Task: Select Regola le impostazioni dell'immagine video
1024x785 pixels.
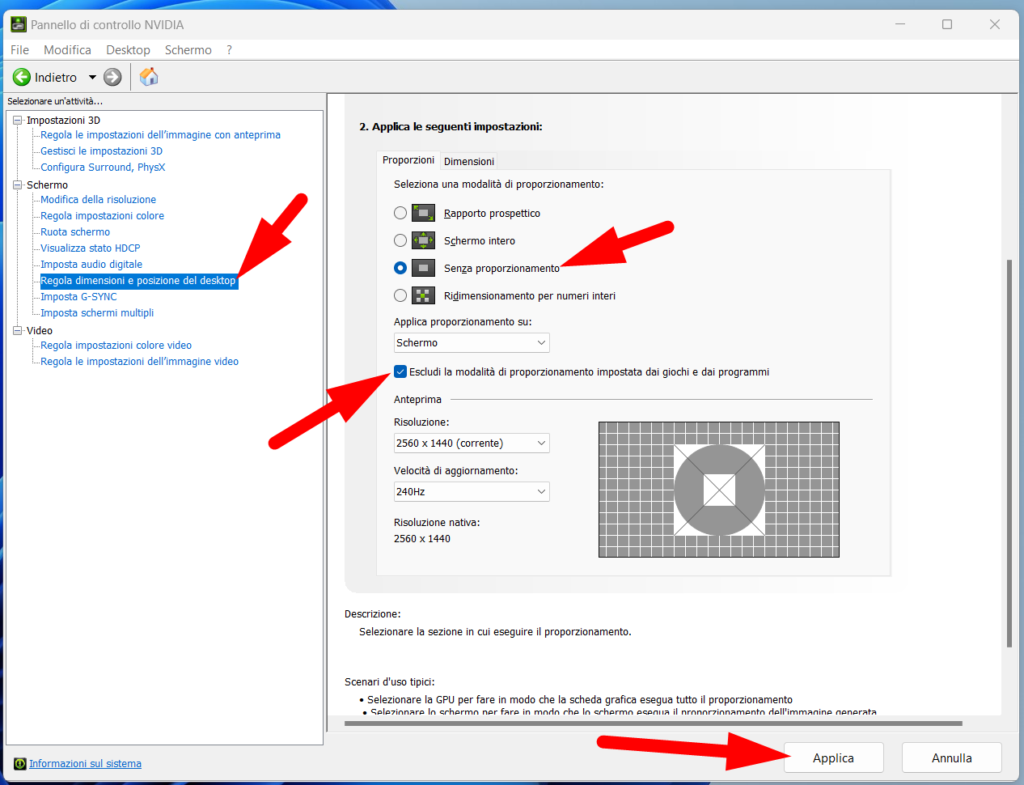Action: (139, 361)
